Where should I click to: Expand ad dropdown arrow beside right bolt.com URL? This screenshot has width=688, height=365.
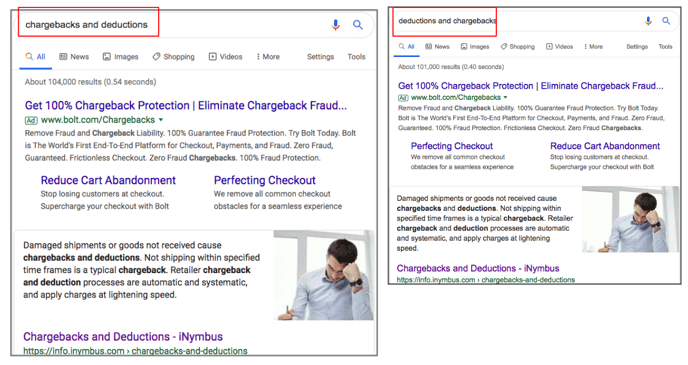505,97
